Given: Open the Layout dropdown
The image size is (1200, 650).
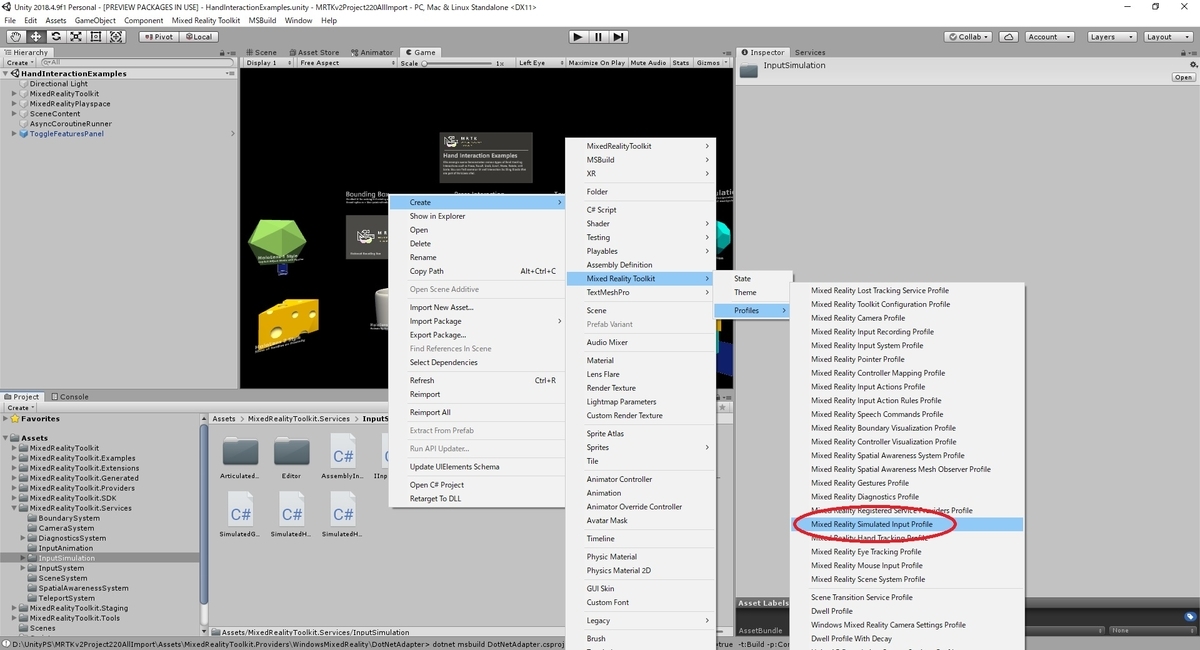Looking at the screenshot, I should coord(1166,36).
